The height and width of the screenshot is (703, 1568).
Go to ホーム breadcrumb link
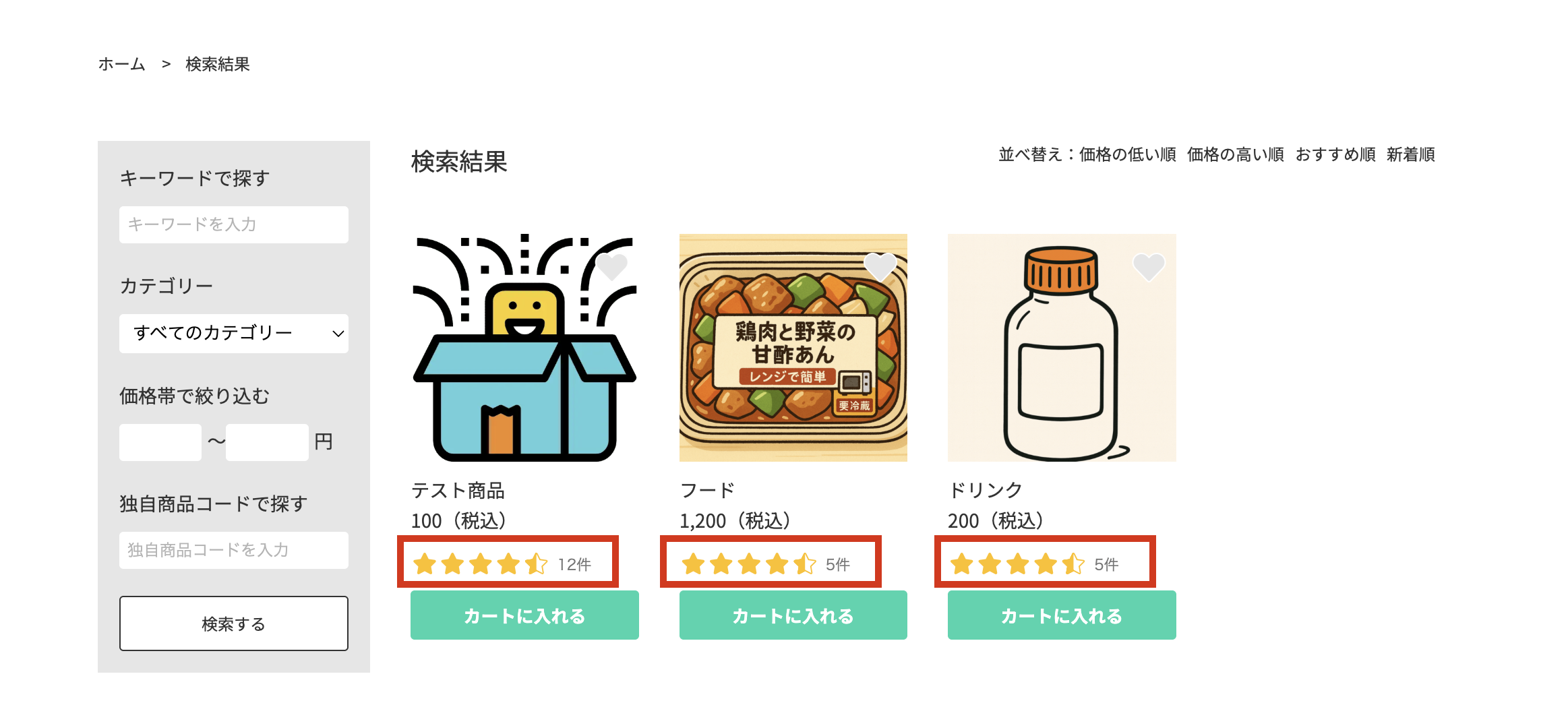(x=122, y=64)
